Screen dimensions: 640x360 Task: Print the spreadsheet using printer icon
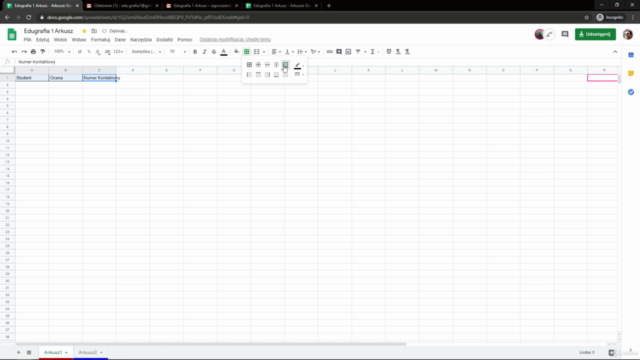pos(33,52)
